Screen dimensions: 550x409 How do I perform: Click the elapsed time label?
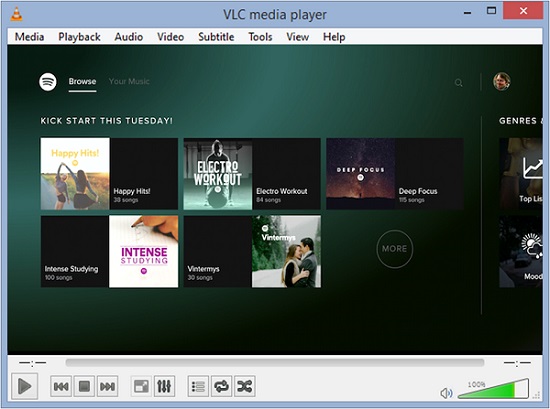tap(33, 363)
